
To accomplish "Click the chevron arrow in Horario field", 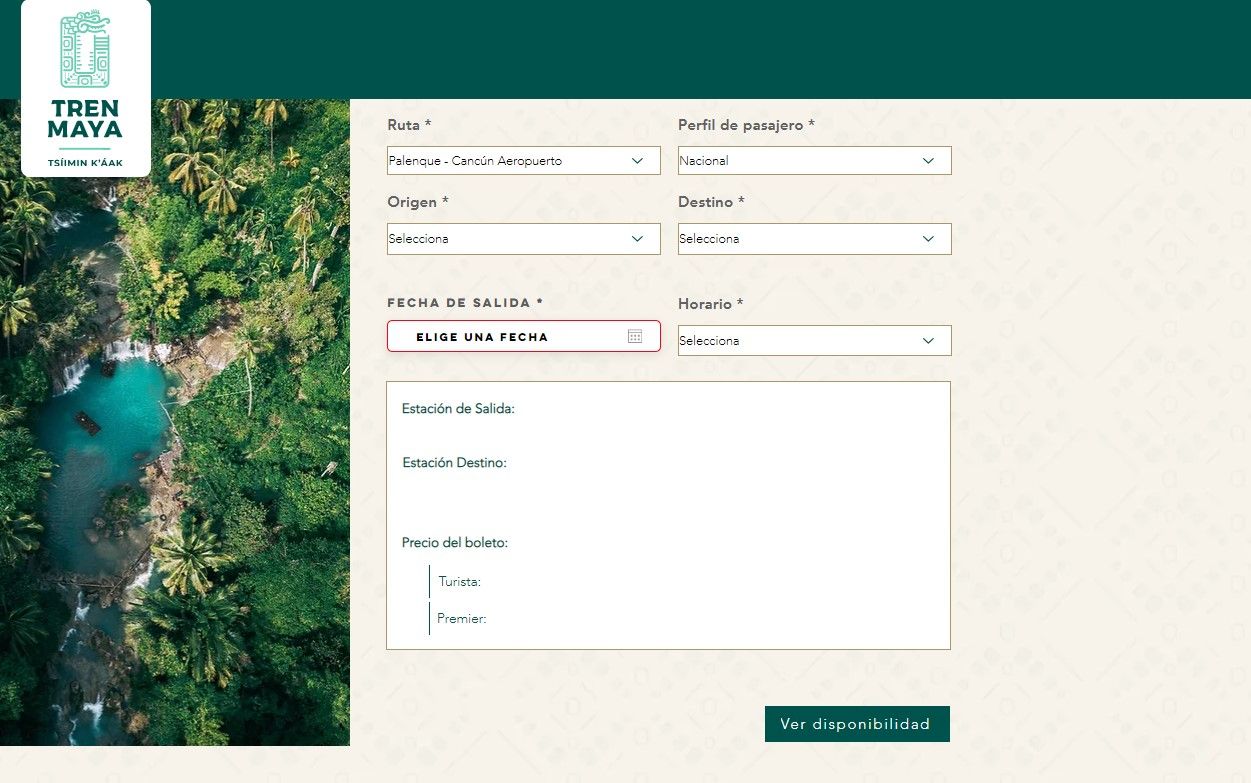I will tap(928, 341).
